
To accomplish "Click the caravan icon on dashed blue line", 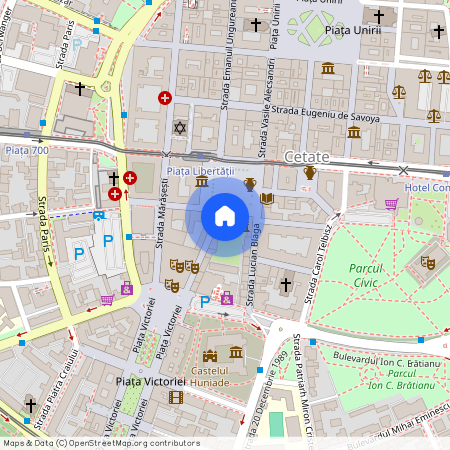I will [99, 215].
